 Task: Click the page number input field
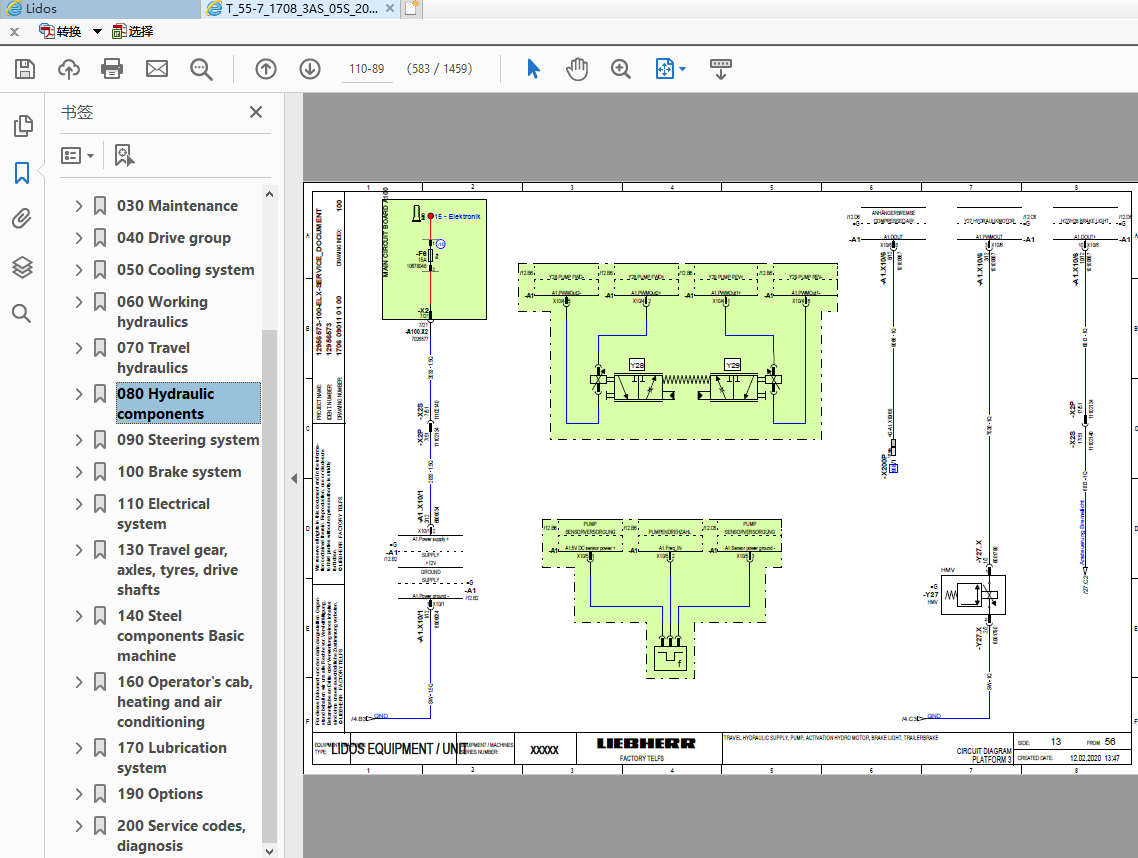coord(366,69)
